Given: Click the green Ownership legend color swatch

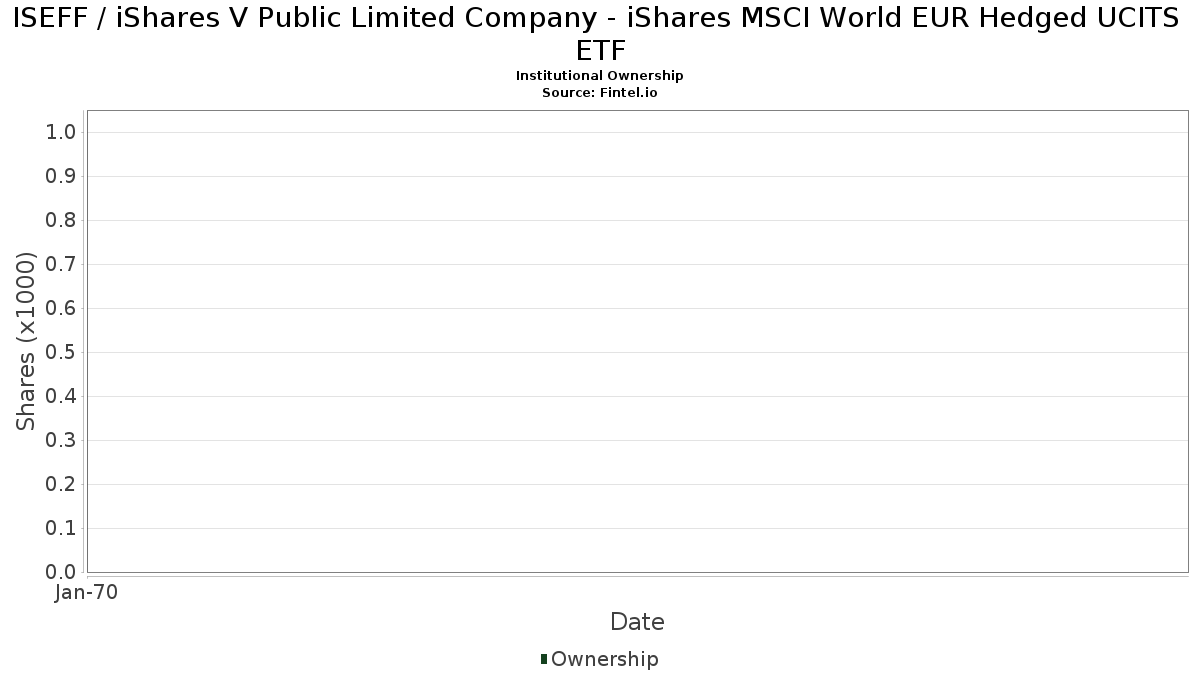Looking at the screenshot, I should (544, 659).
